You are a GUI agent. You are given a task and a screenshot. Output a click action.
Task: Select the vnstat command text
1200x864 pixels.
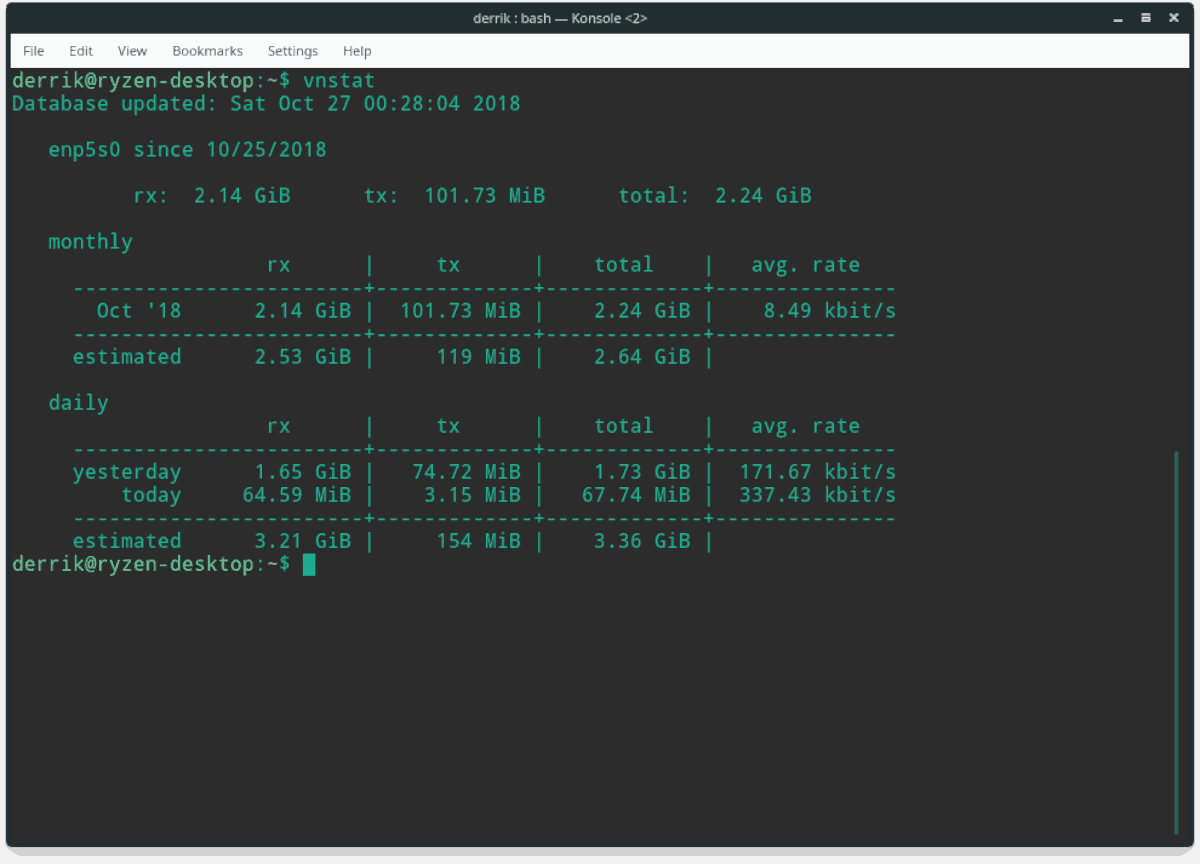(339, 80)
